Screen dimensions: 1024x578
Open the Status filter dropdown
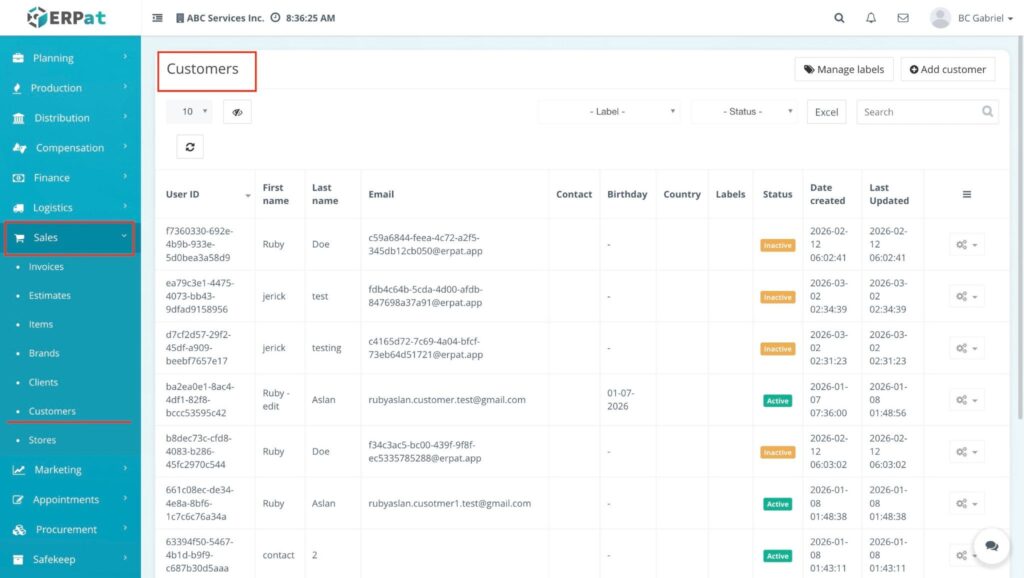pyautogui.click(x=745, y=112)
